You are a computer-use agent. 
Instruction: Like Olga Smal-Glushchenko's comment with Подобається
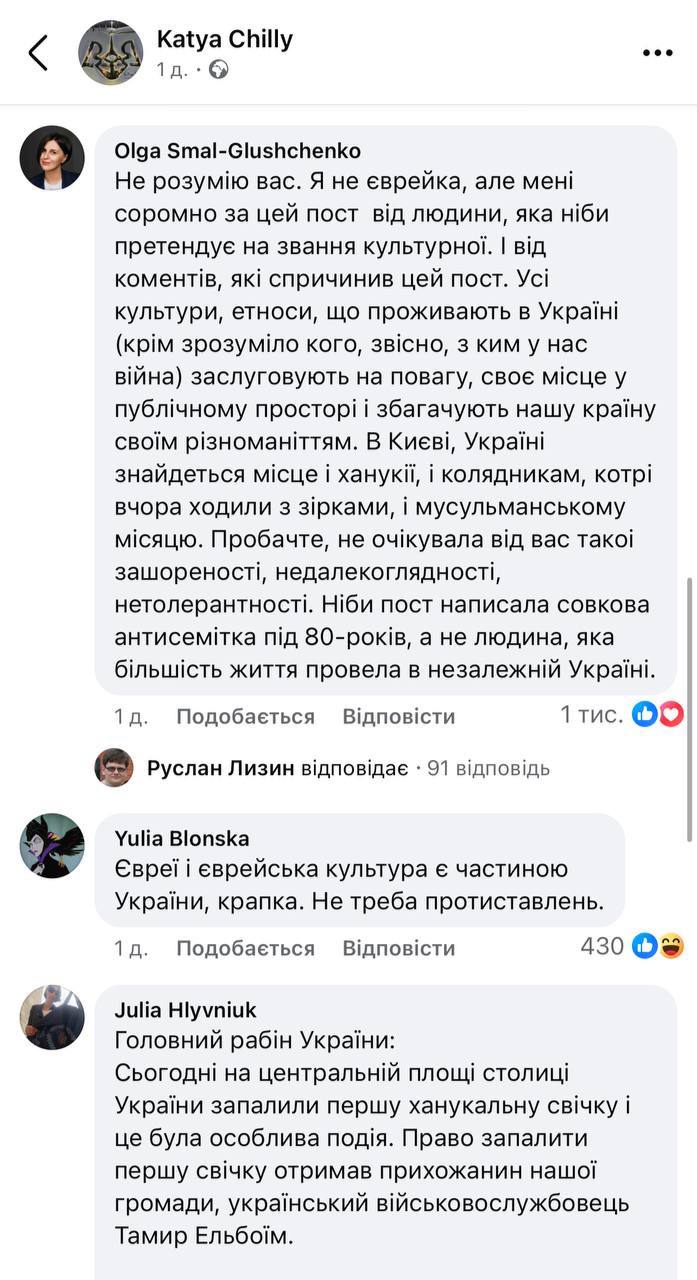[x=245, y=716]
